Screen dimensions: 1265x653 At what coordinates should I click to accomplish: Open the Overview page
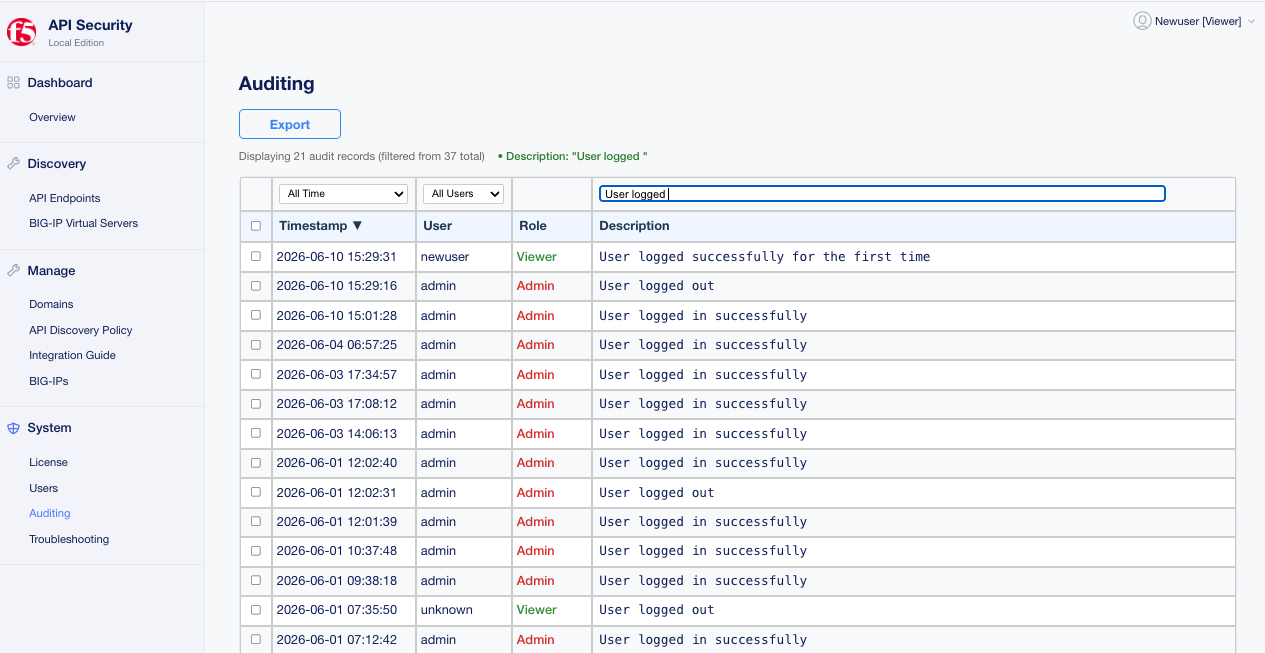52,117
